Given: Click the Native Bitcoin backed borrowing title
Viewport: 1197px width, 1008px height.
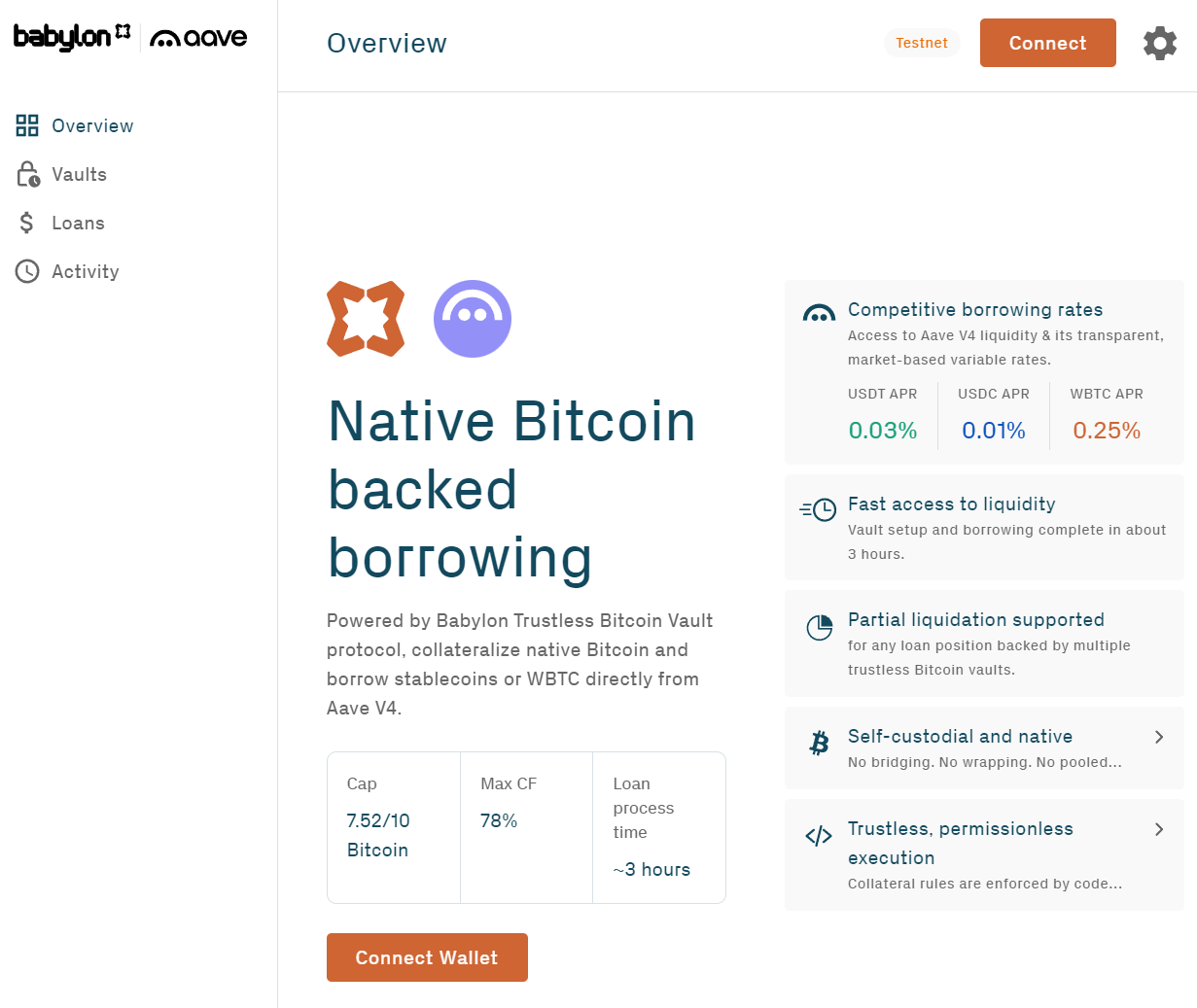Looking at the screenshot, I should (x=511, y=489).
